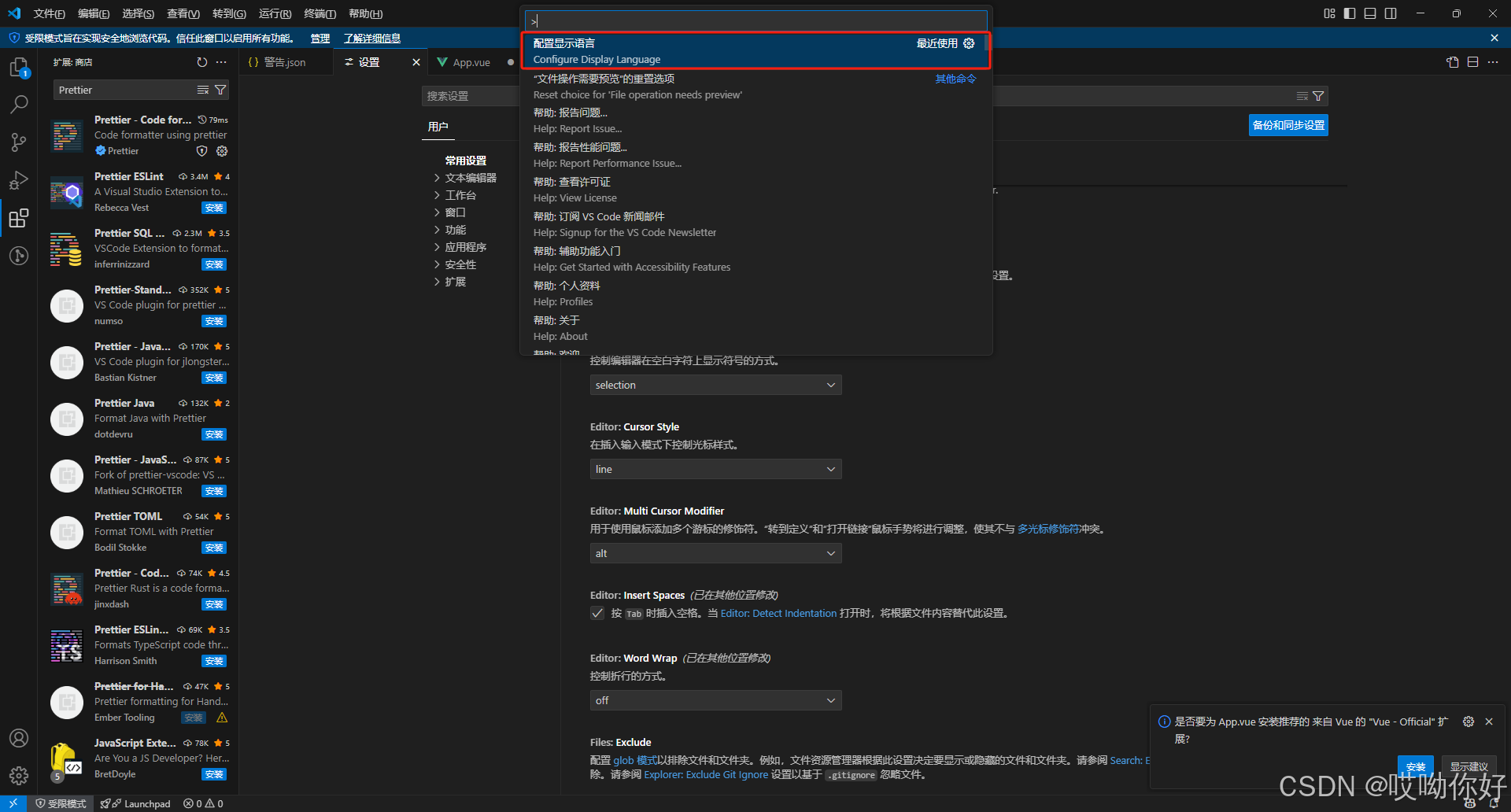
Task: Open editor more actions ellipsis
Action: pyautogui.click(x=1493, y=62)
